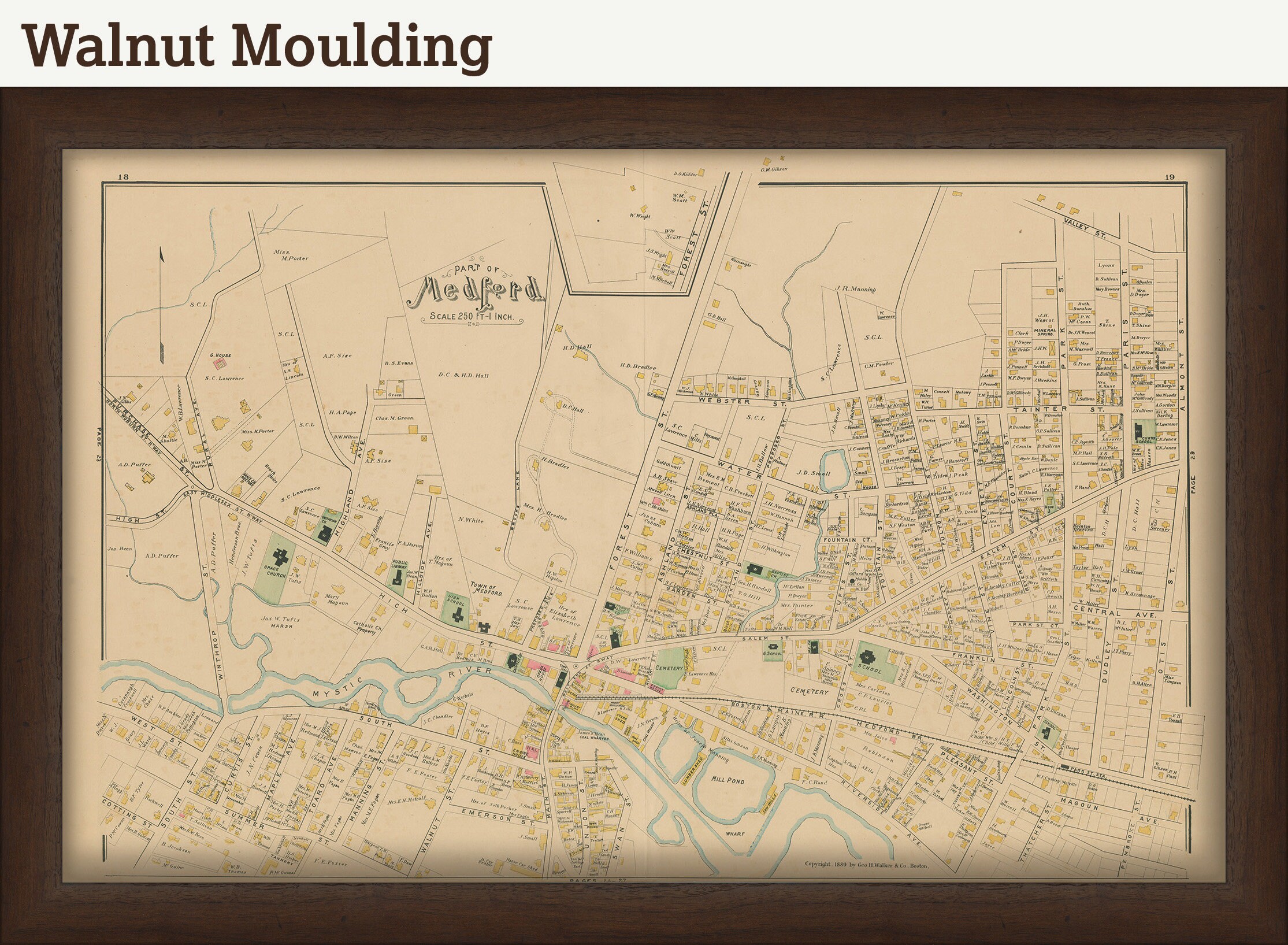Click the 'C.M. Fowler' parcel name
The height and width of the screenshot is (945, 1288).
pyautogui.click(x=879, y=364)
